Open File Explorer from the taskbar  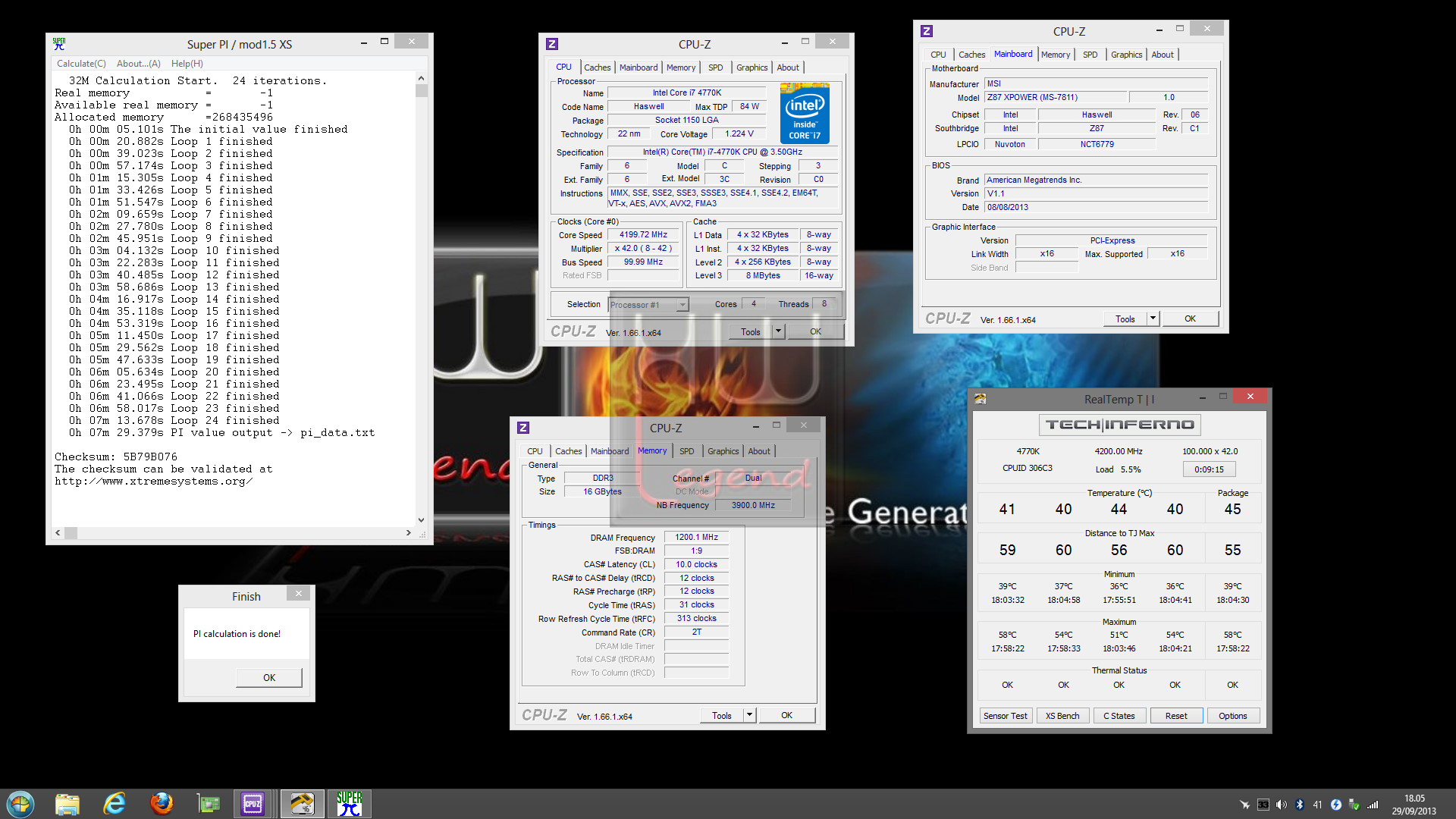click(x=67, y=804)
